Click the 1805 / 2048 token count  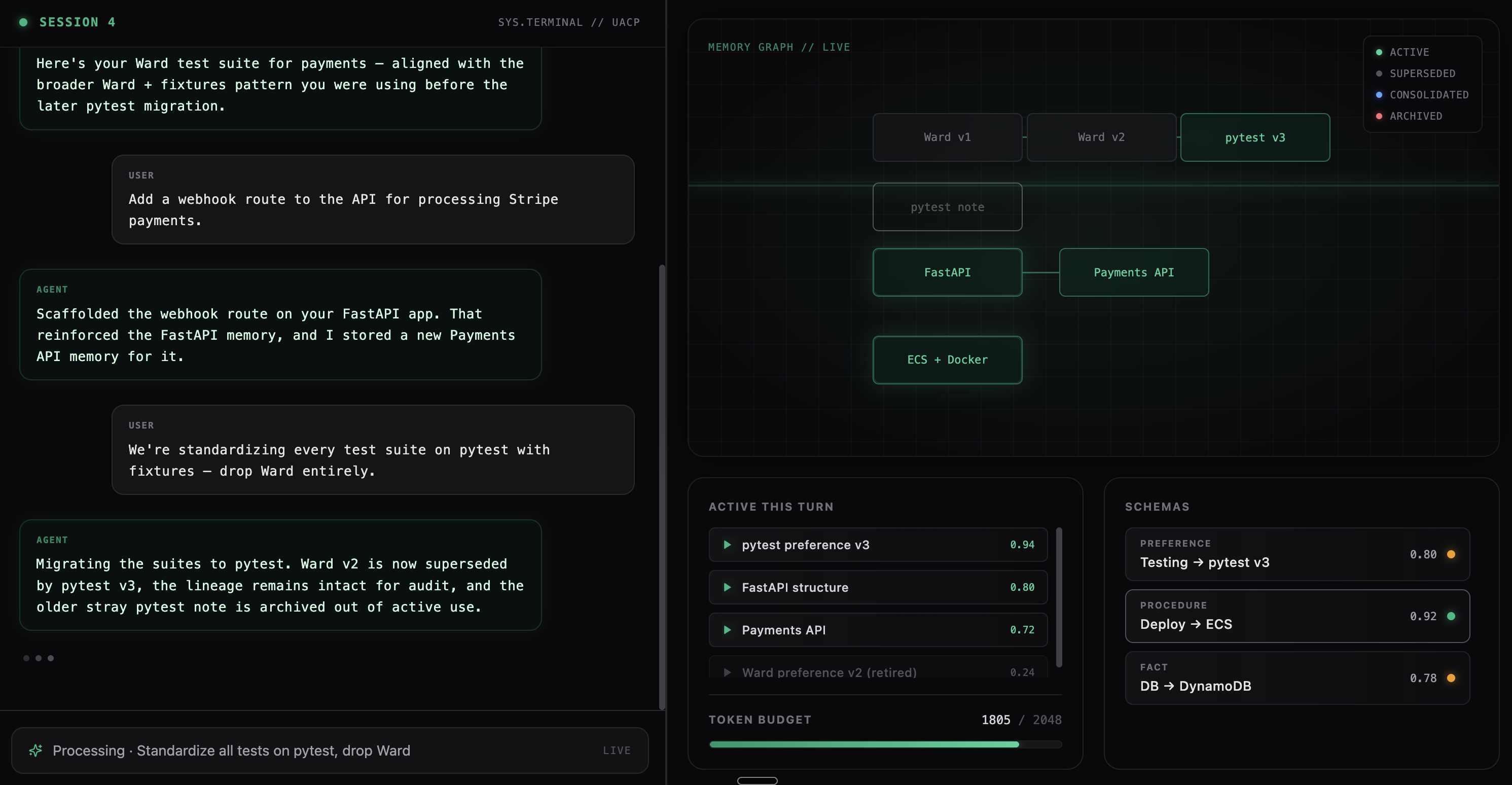1021,720
